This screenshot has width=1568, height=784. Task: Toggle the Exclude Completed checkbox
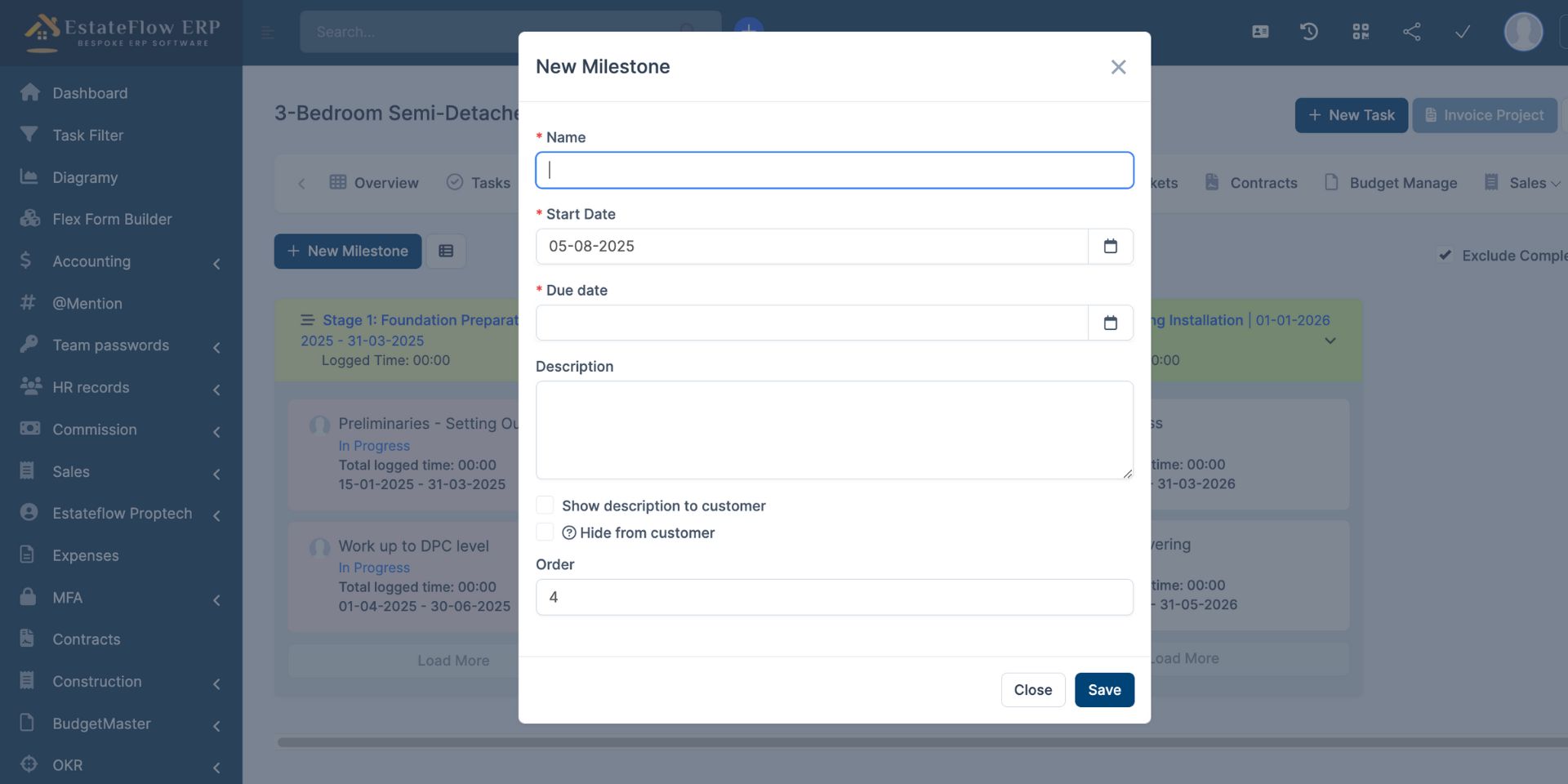tap(1445, 256)
